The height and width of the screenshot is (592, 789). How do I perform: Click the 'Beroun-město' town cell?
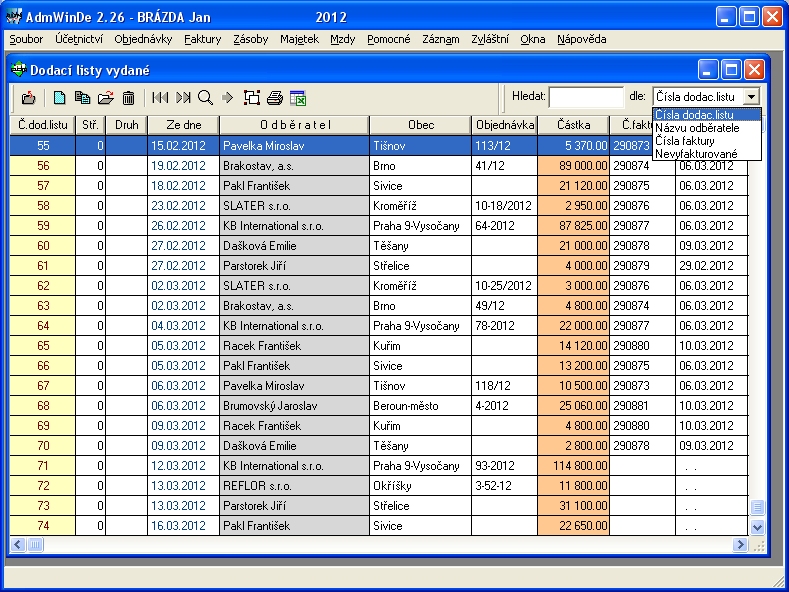pos(421,406)
